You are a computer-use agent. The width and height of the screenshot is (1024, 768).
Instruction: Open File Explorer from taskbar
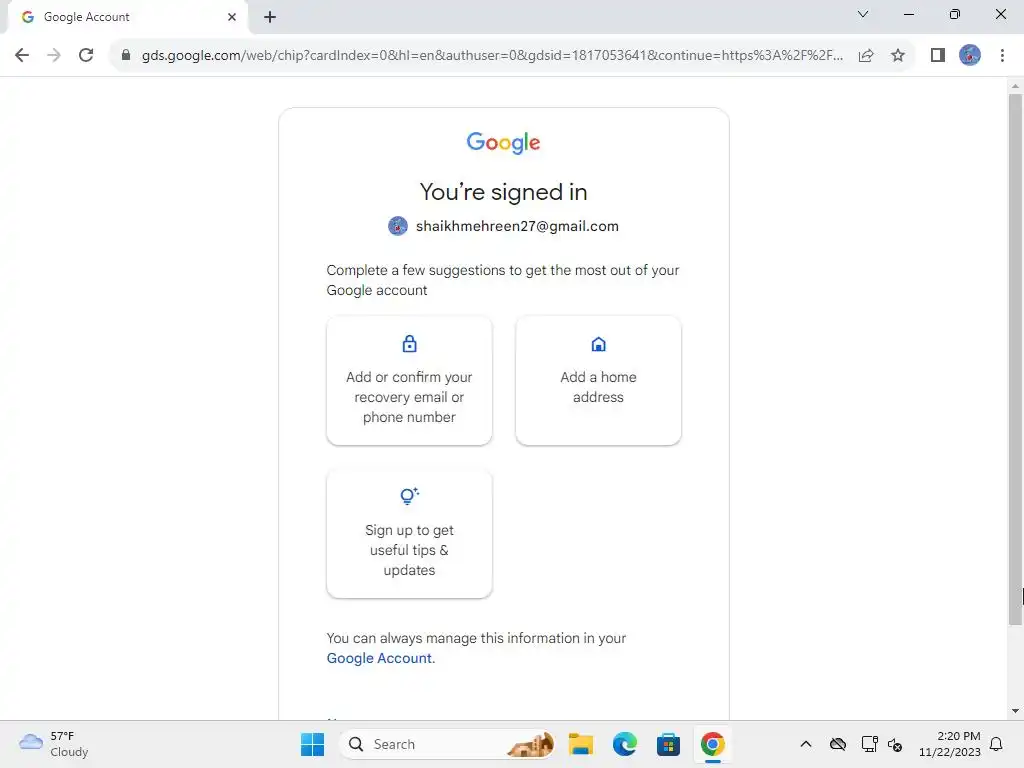click(581, 744)
